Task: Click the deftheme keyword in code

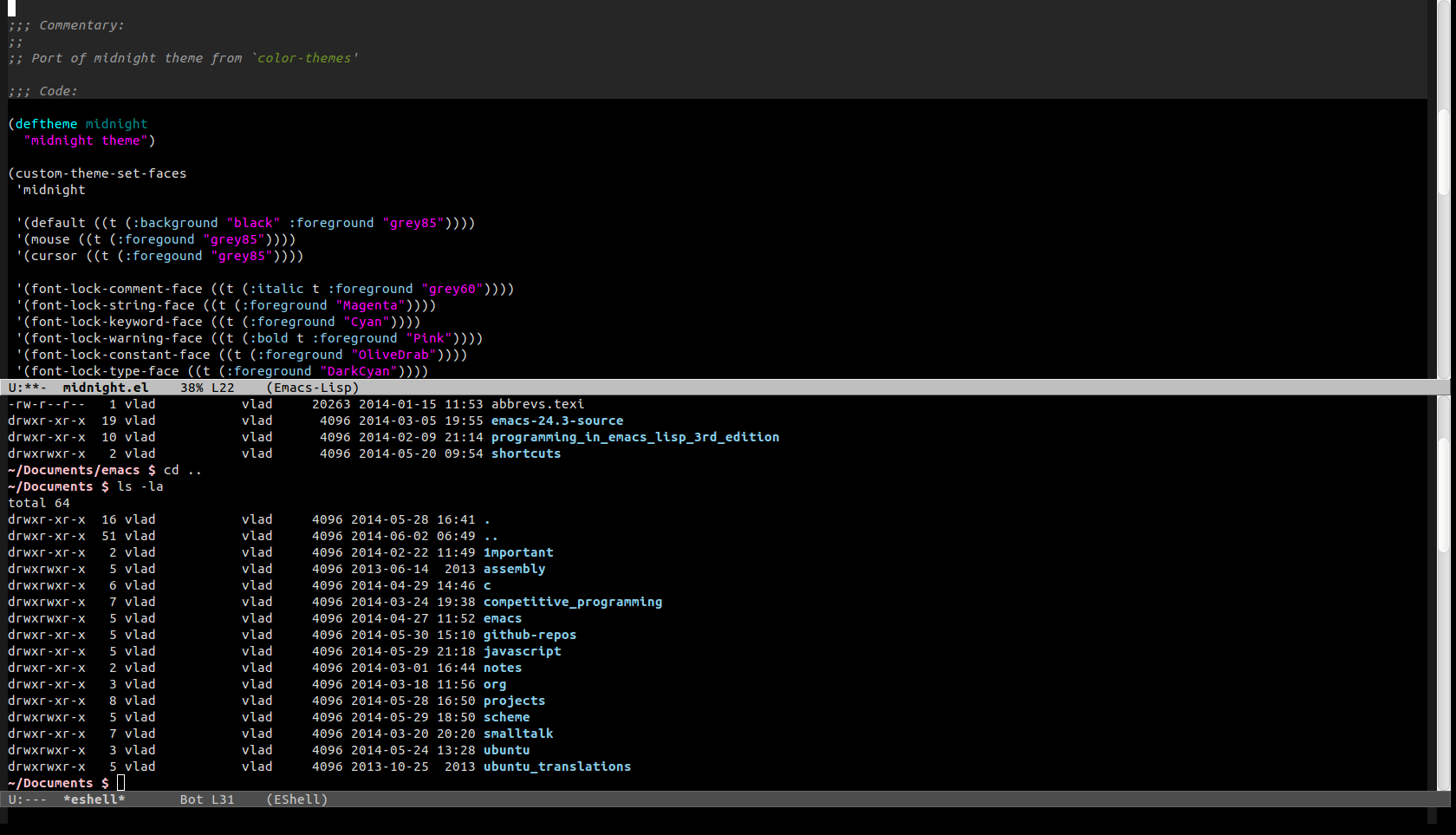Action: pos(47,124)
